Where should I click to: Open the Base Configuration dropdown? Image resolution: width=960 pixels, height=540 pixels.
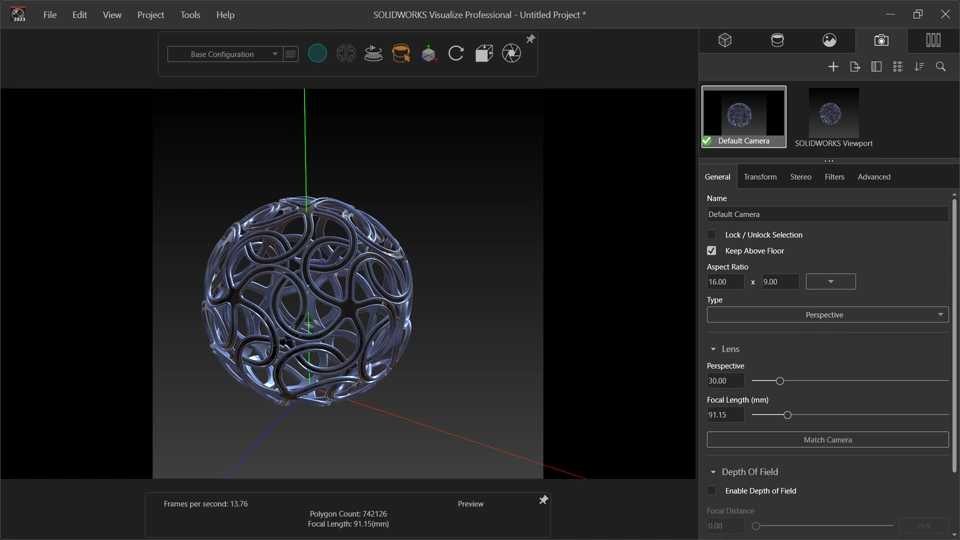click(224, 54)
